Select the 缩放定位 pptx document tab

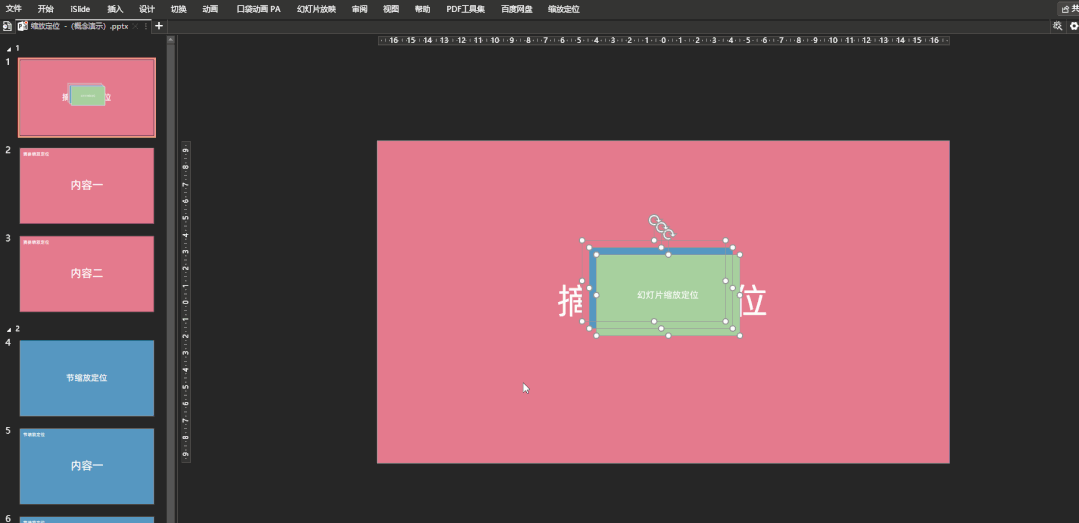(x=80, y=26)
